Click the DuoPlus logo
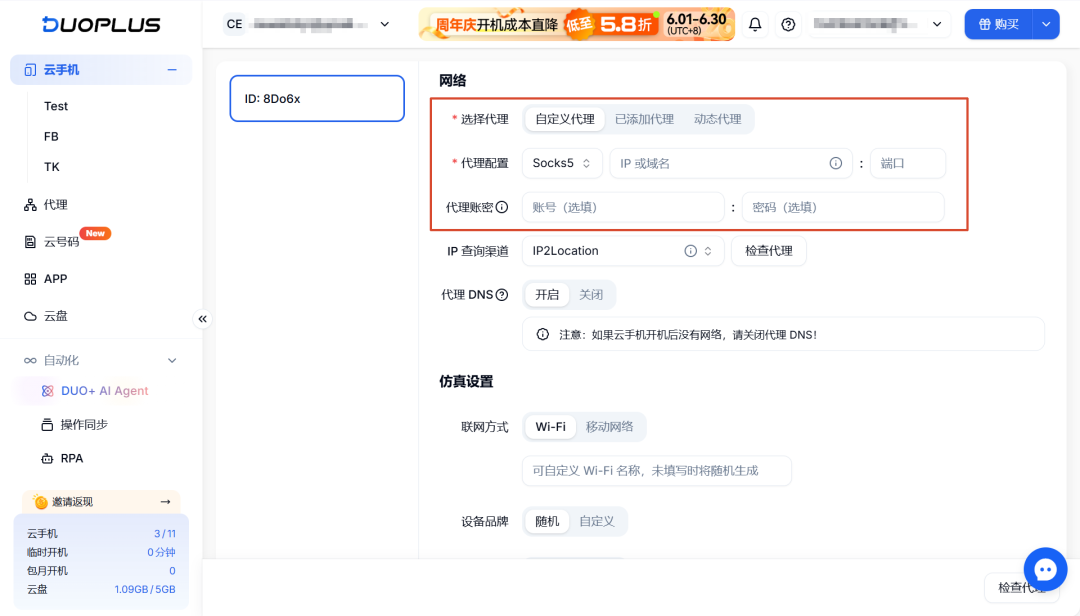Image resolution: width=1080 pixels, height=616 pixels. [x=101, y=24]
